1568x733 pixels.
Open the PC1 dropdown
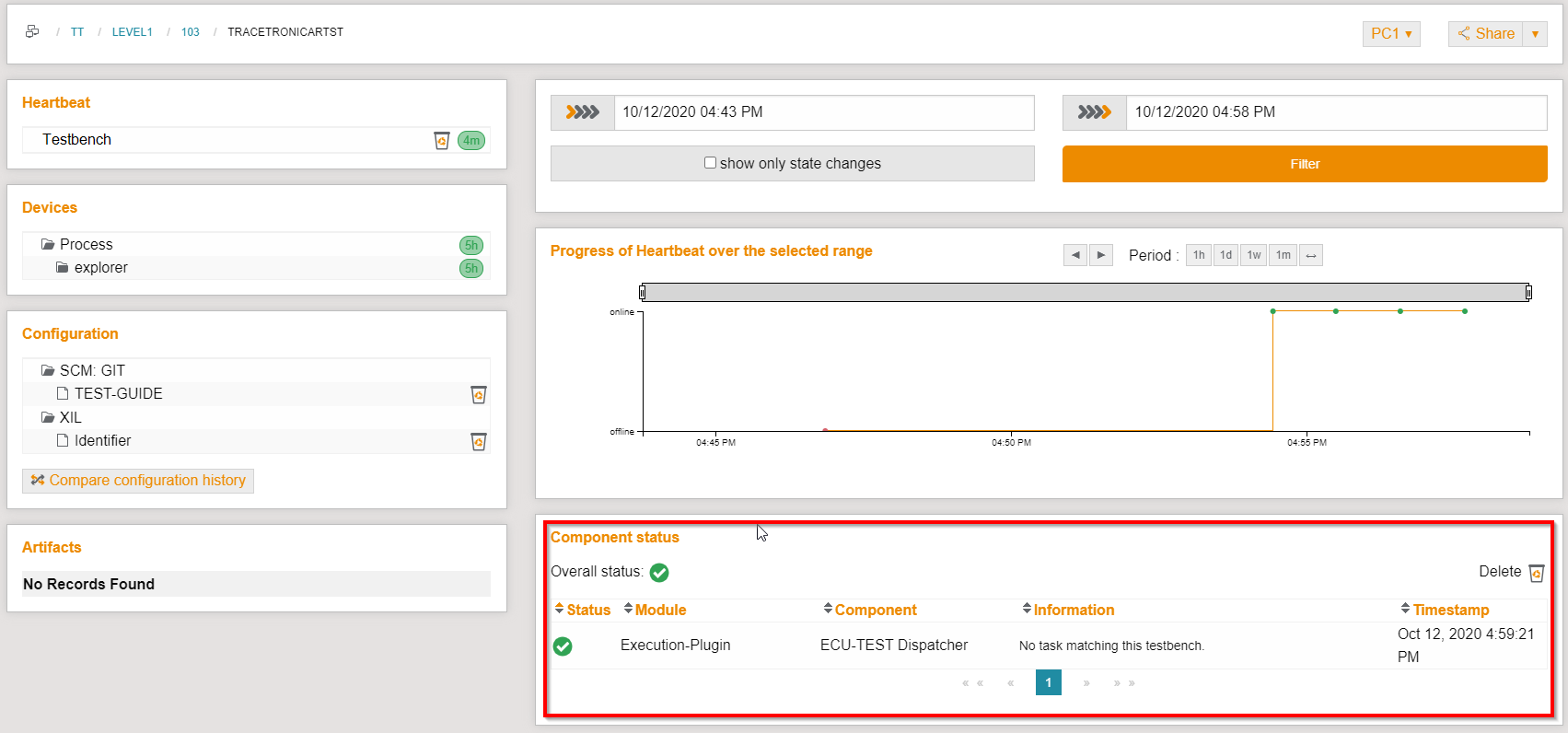click(x=1390, y=33)
